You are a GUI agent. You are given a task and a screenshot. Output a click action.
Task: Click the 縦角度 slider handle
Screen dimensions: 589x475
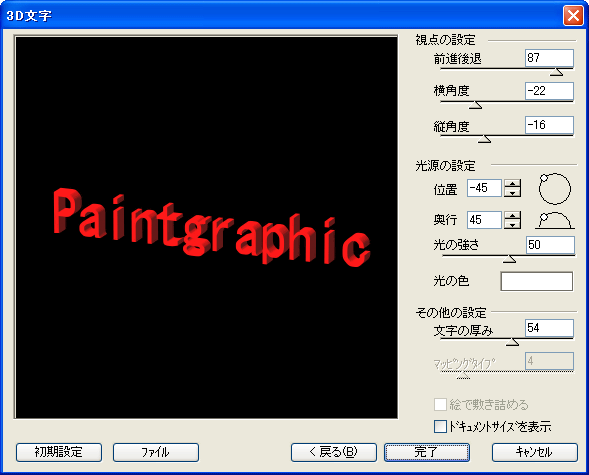pyautogui.click(x=485, y=139)
